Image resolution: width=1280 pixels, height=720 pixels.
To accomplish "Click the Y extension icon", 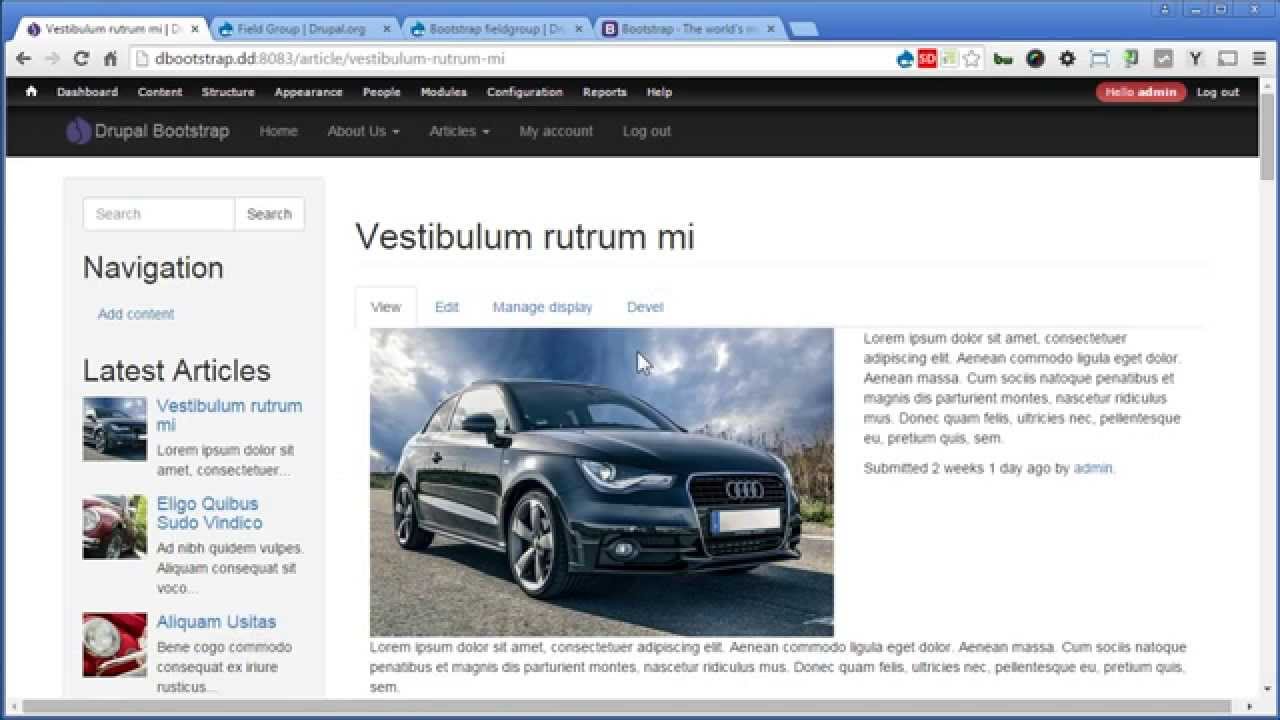I will pos(1195,59).
